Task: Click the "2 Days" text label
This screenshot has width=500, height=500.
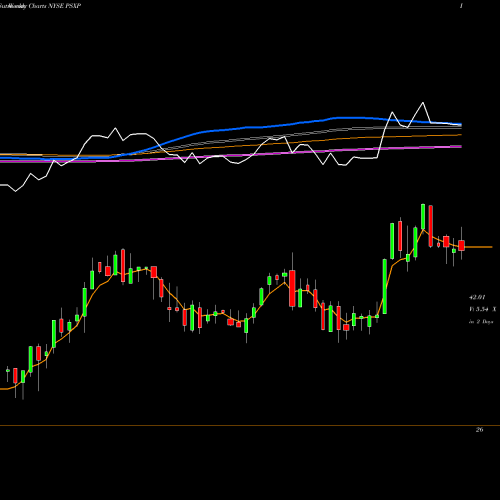Action: point(484,322)
